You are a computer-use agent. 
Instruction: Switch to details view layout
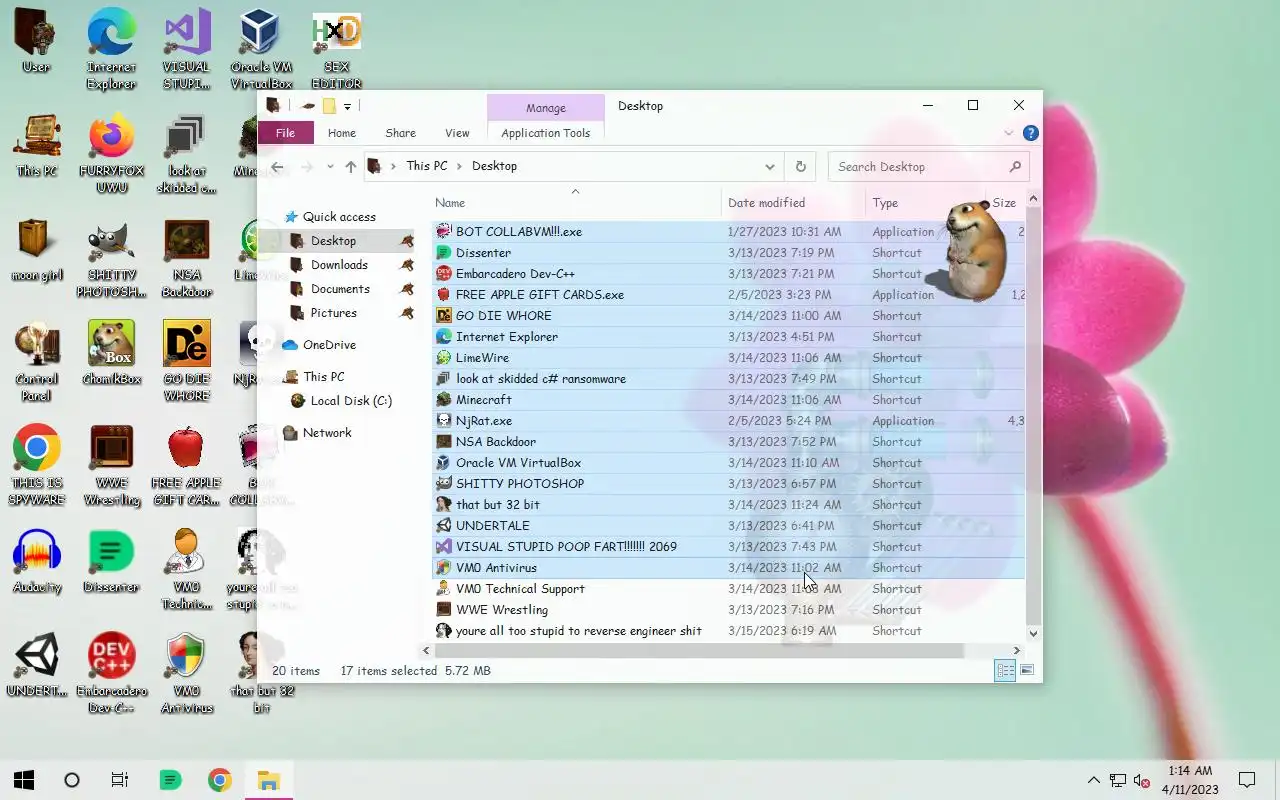click(x=1005, y=670)
